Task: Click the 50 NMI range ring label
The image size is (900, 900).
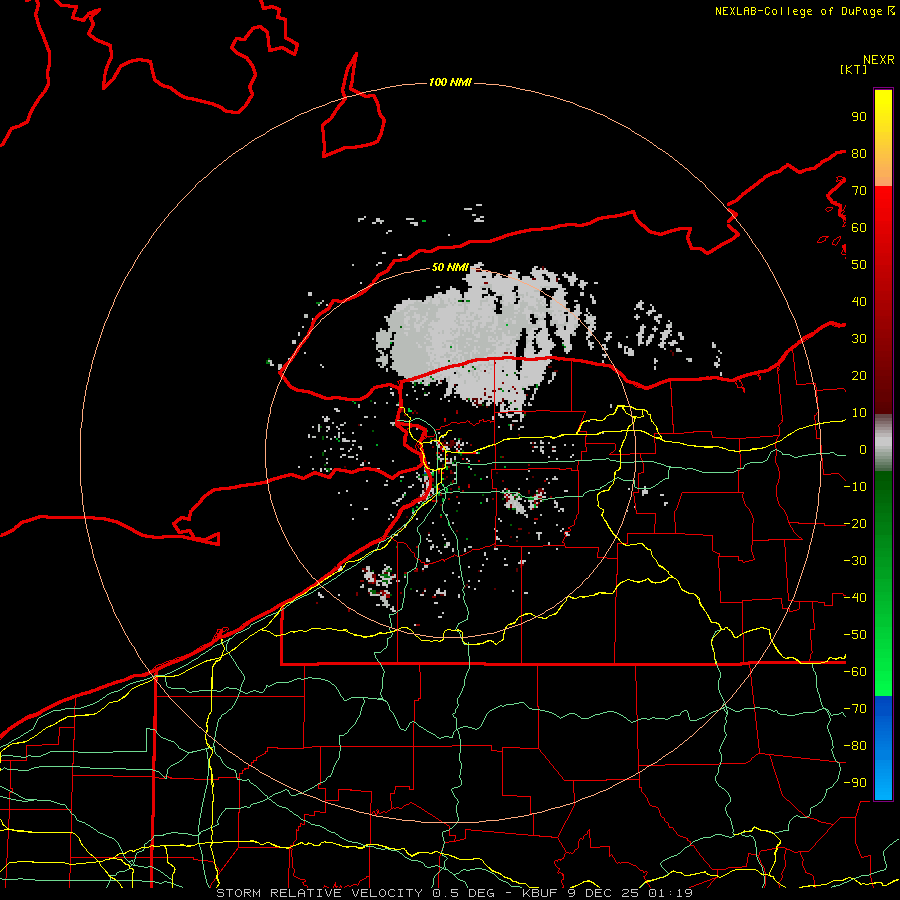Action: 450,267
